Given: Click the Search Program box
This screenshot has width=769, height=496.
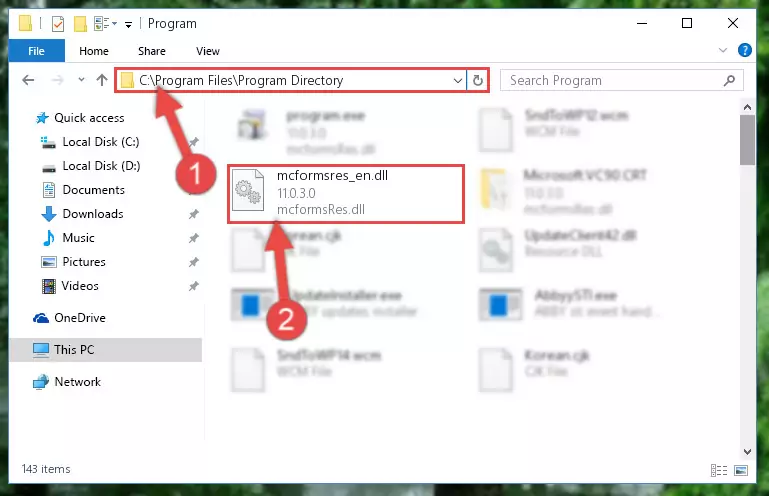Looking at the screenshot, I should [621, 80].
